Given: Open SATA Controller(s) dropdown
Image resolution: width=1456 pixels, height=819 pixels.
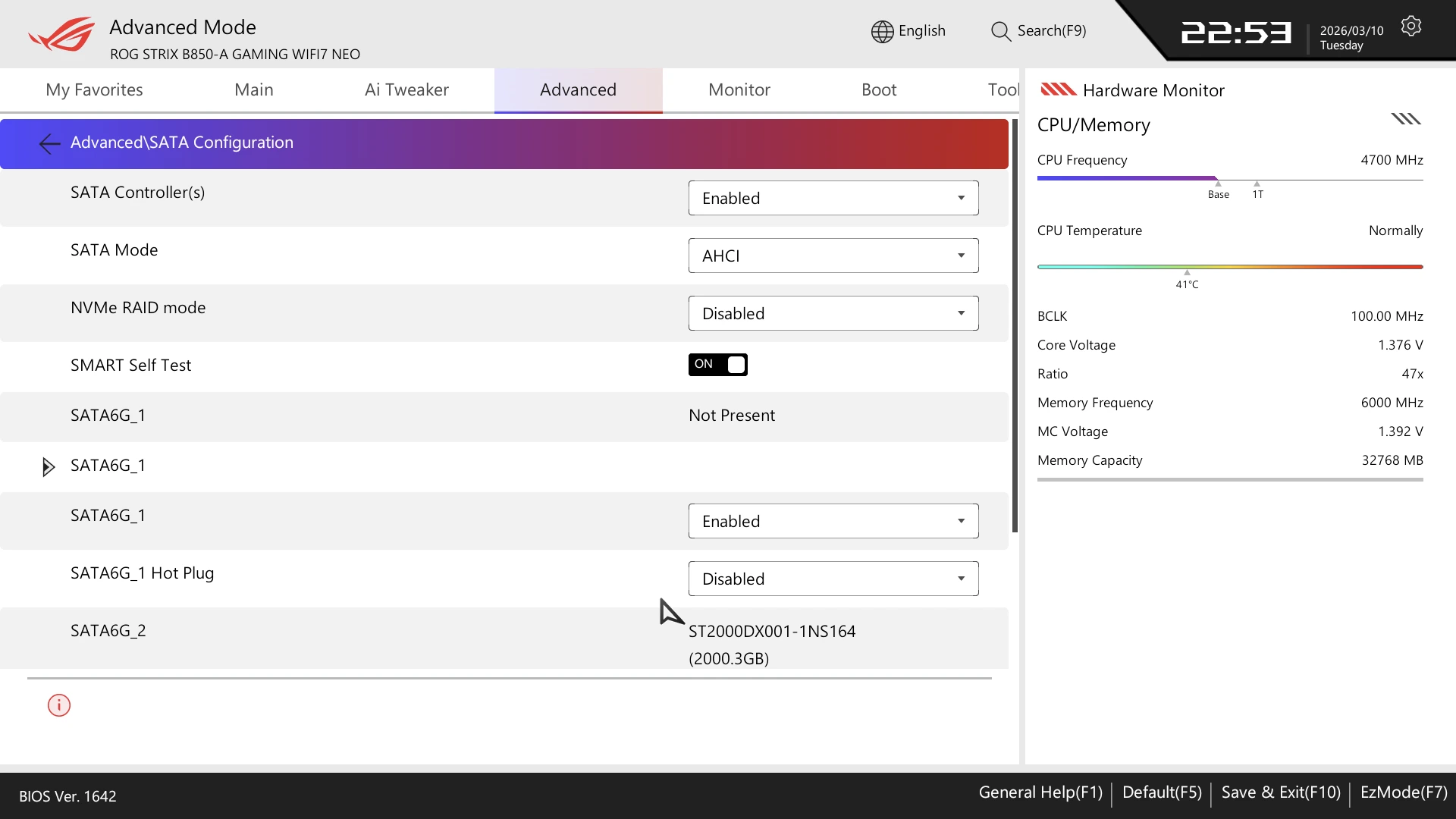Looking at the screenshot, I should point(833,198).
